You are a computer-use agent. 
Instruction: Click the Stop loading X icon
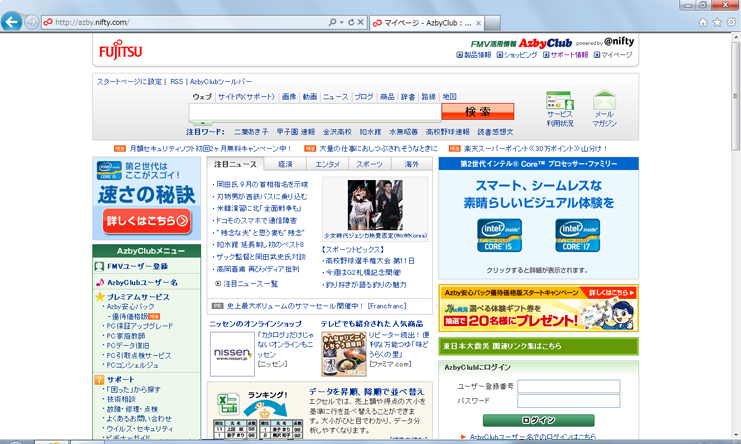pos(361,22)
